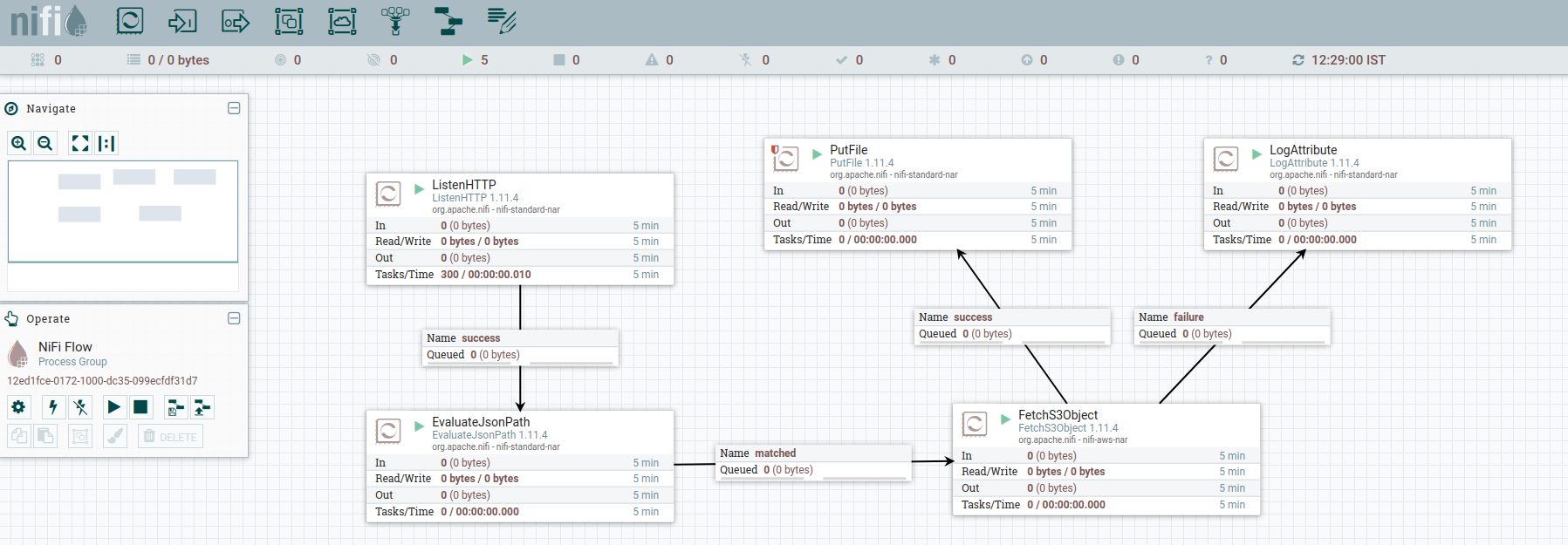Open the process group configuration gear
Viewport: 1568px width, 545px height.
pos(19,407)
